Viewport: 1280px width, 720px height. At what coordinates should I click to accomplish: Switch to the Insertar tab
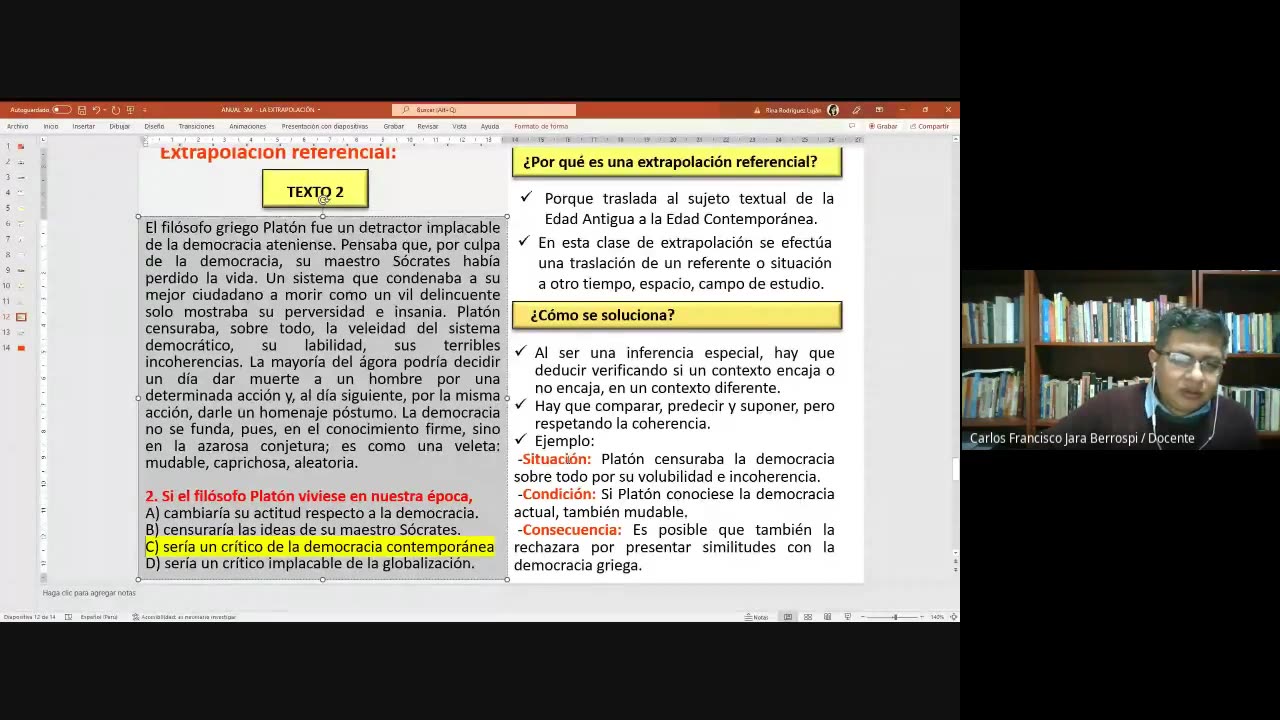tap(84, 126)
